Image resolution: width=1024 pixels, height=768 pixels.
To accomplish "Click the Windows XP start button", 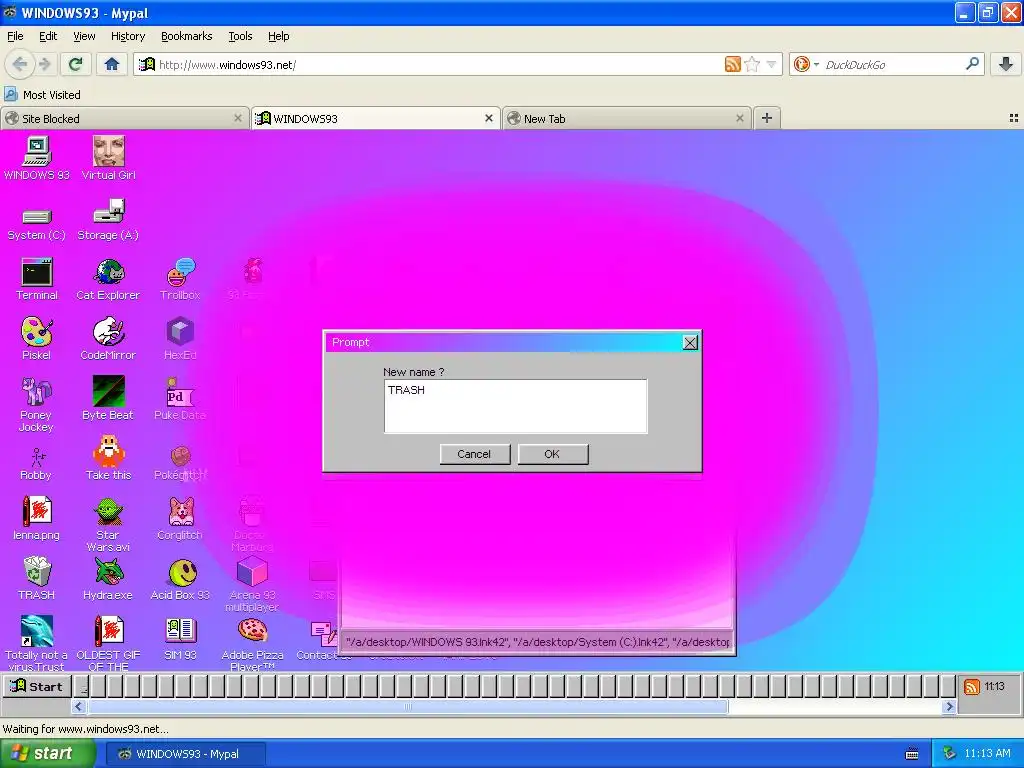I will tap(47, 753).
